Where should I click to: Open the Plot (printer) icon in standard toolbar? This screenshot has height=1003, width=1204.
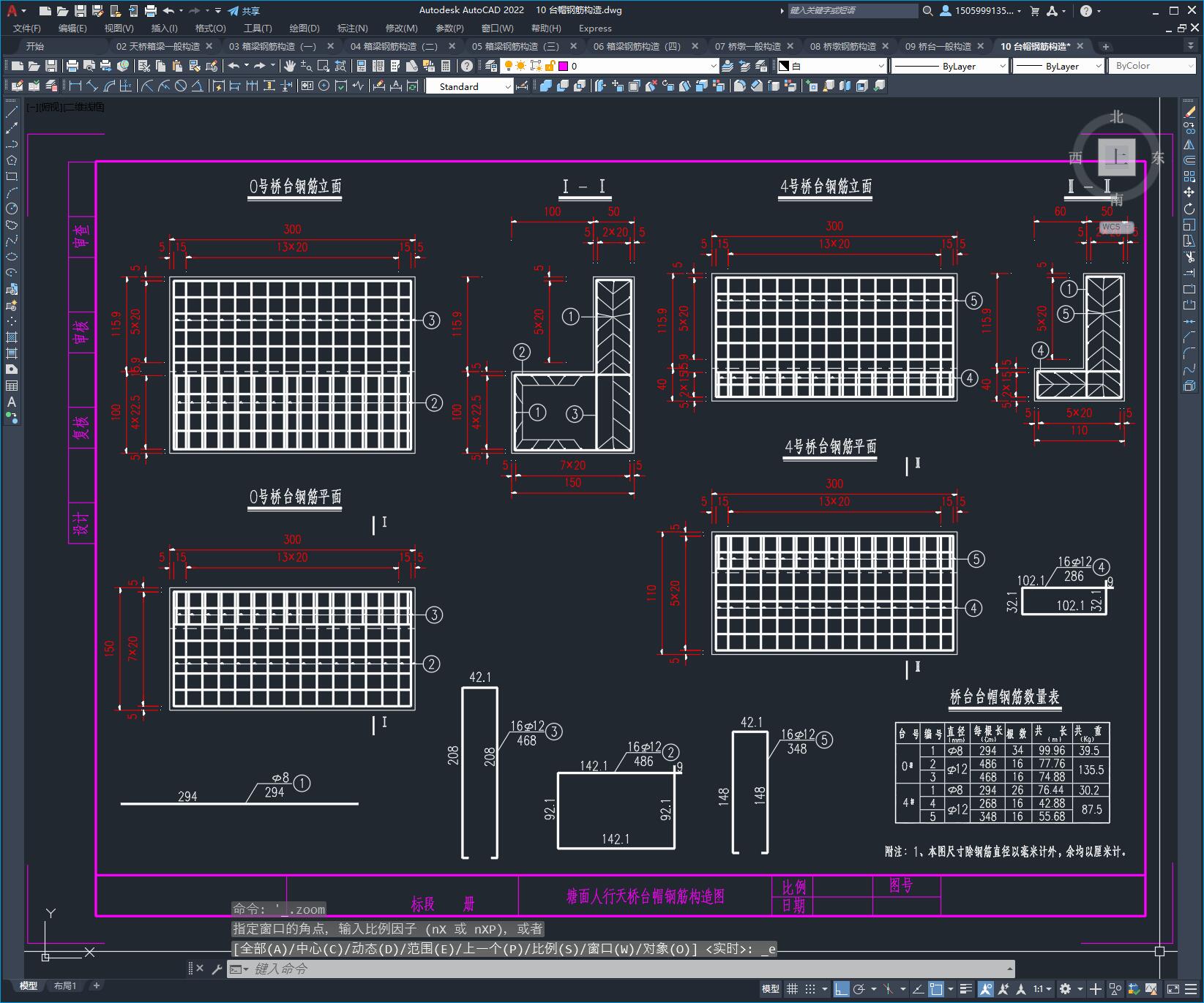(72, 66)
